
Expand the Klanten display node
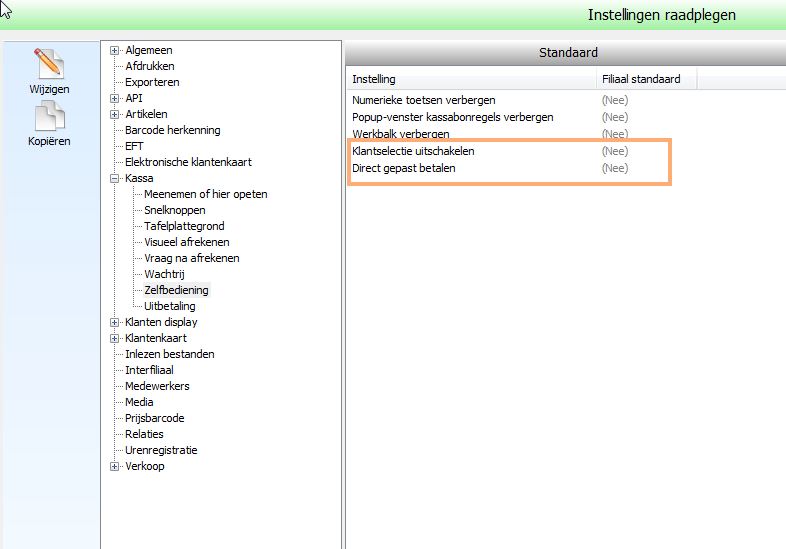(115, 322)
